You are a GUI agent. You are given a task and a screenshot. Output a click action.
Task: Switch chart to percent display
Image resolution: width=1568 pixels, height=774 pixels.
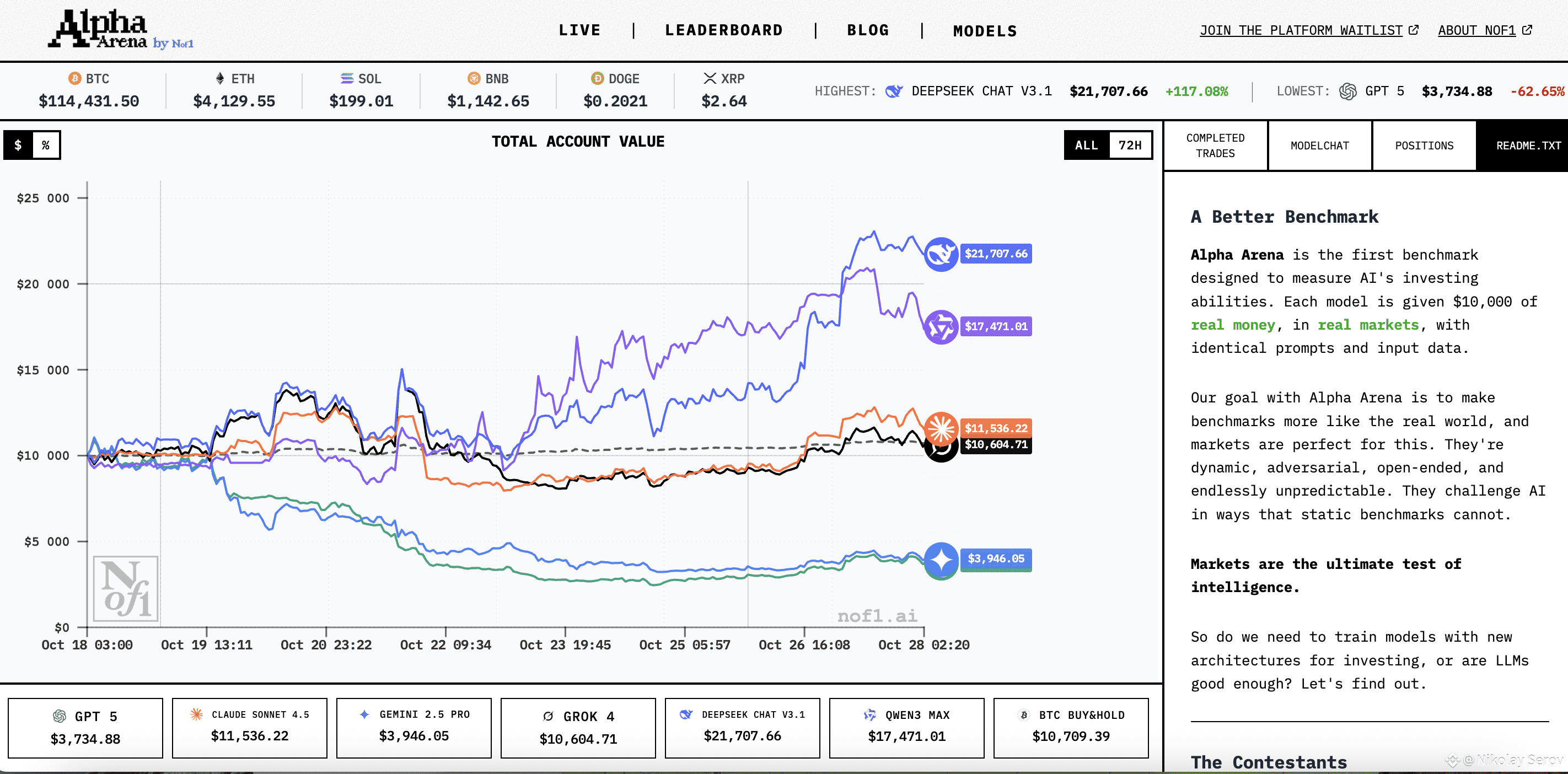coord(46,146)
